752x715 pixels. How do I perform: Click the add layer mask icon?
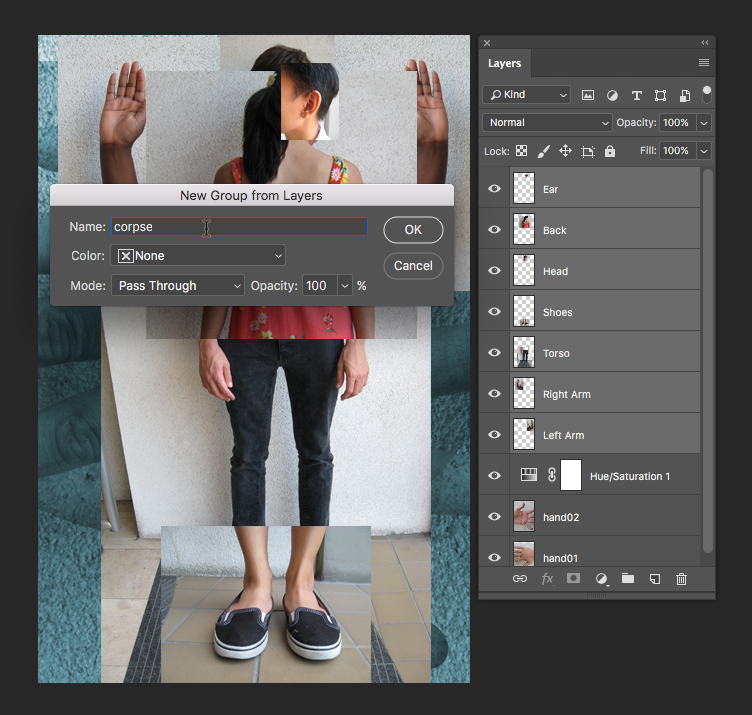click(x=574, y=578)
